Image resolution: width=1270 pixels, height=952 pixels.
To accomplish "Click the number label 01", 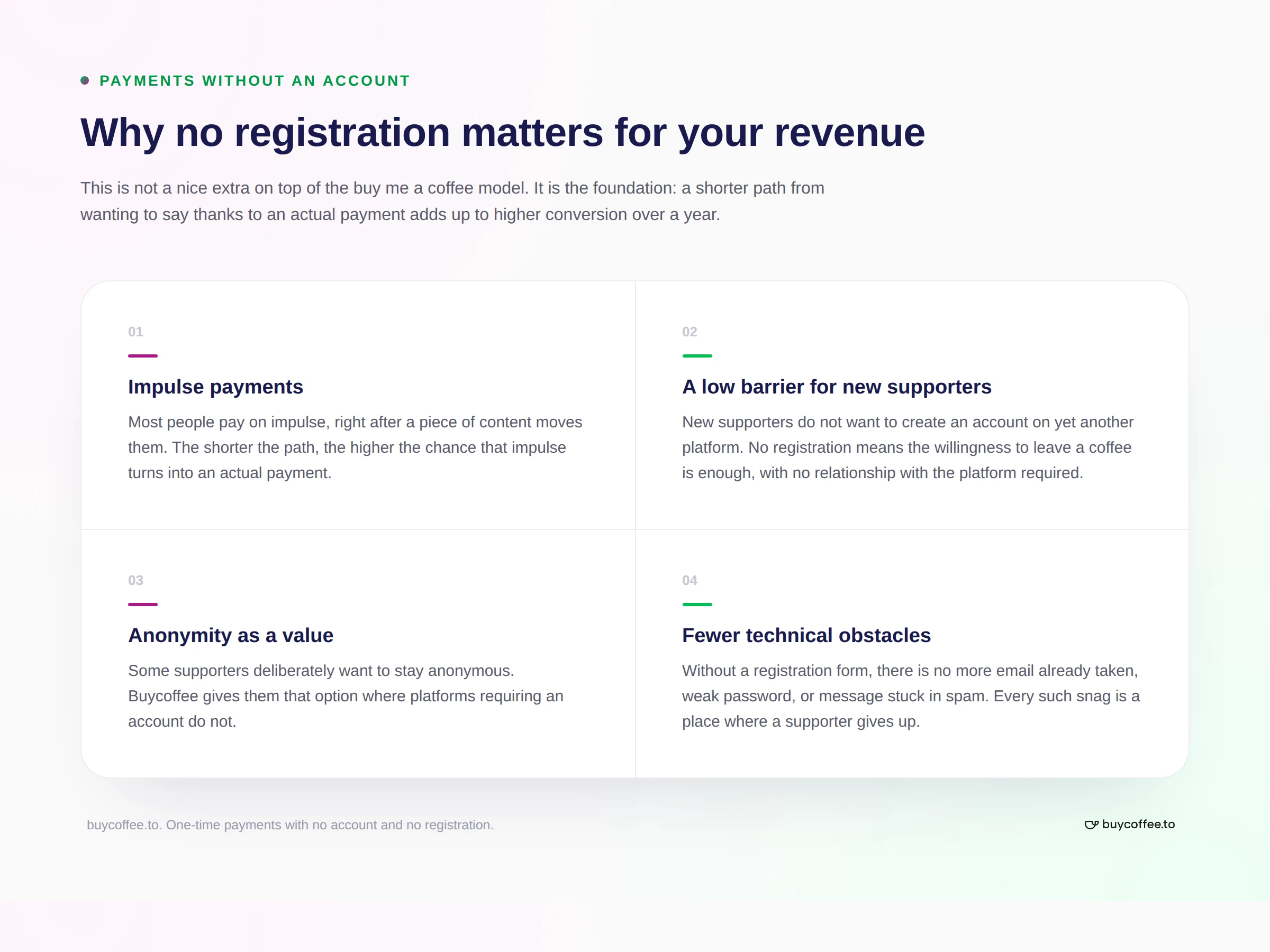I will [135, 332].
